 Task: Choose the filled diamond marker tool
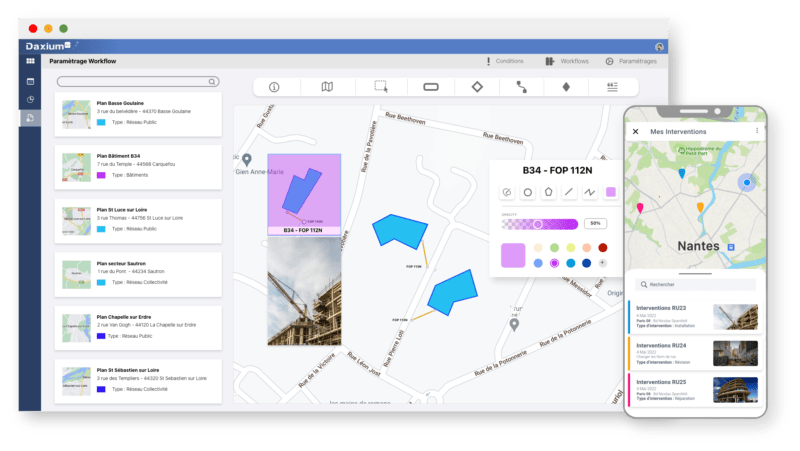(566, 87)
